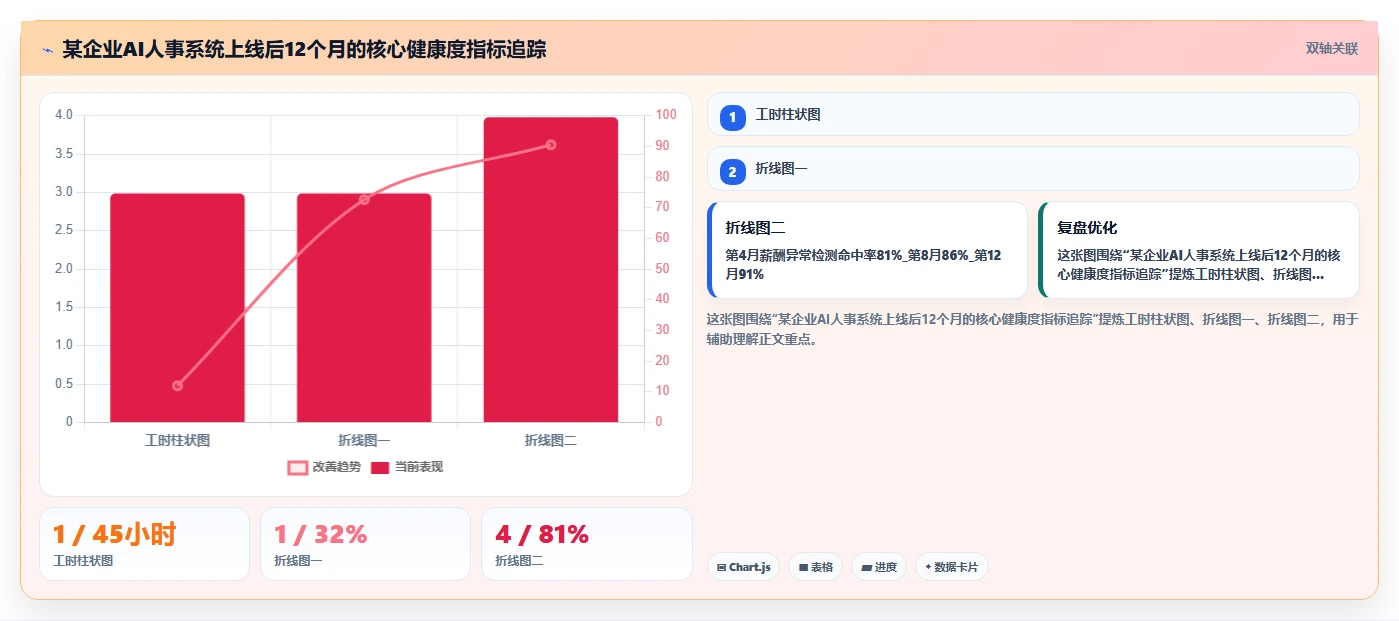1399x621 pixels.
Task: Click the line data point on the middle bar
Action: pyautogui.click(x=364, y=200)
